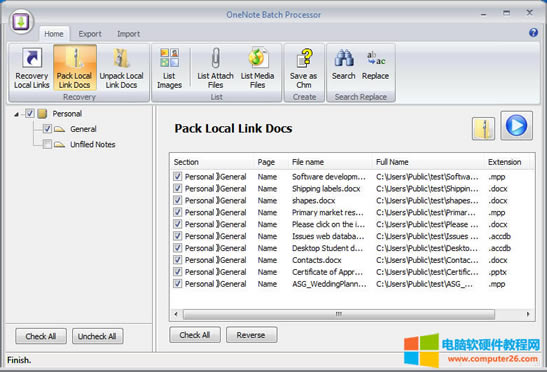
Task: Uncheck the General section checkbox
Action: (x=47, y=129)
